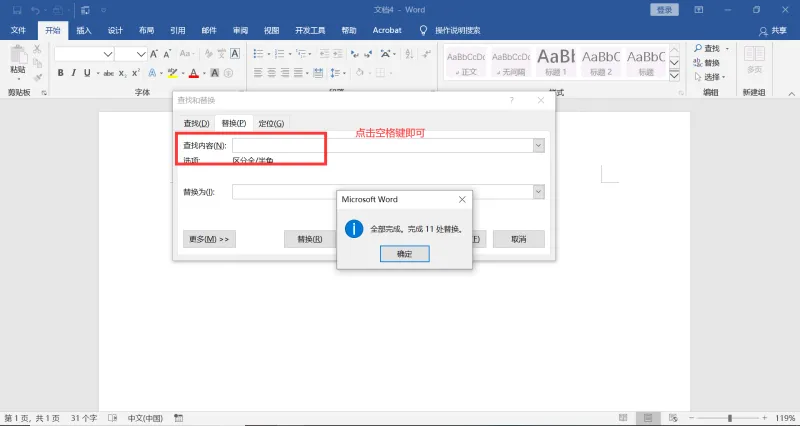Switch to the 引用 References tab
This screenshot has width=800, height=426.
click(x=178, y=31)
